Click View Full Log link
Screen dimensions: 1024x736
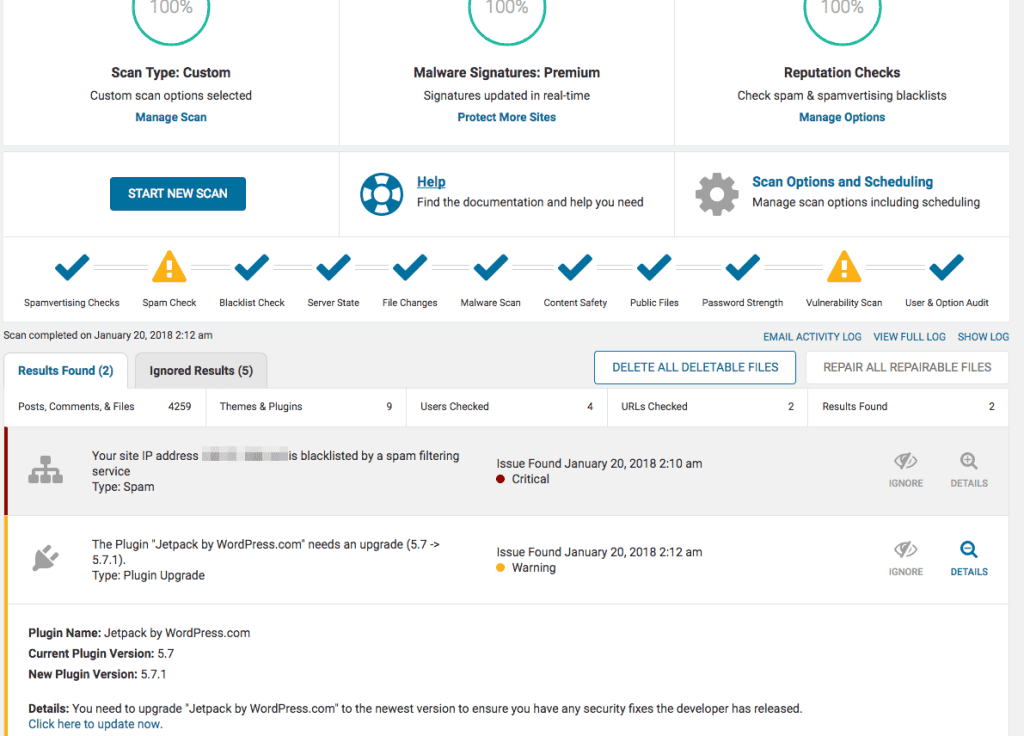coord(909,337)
